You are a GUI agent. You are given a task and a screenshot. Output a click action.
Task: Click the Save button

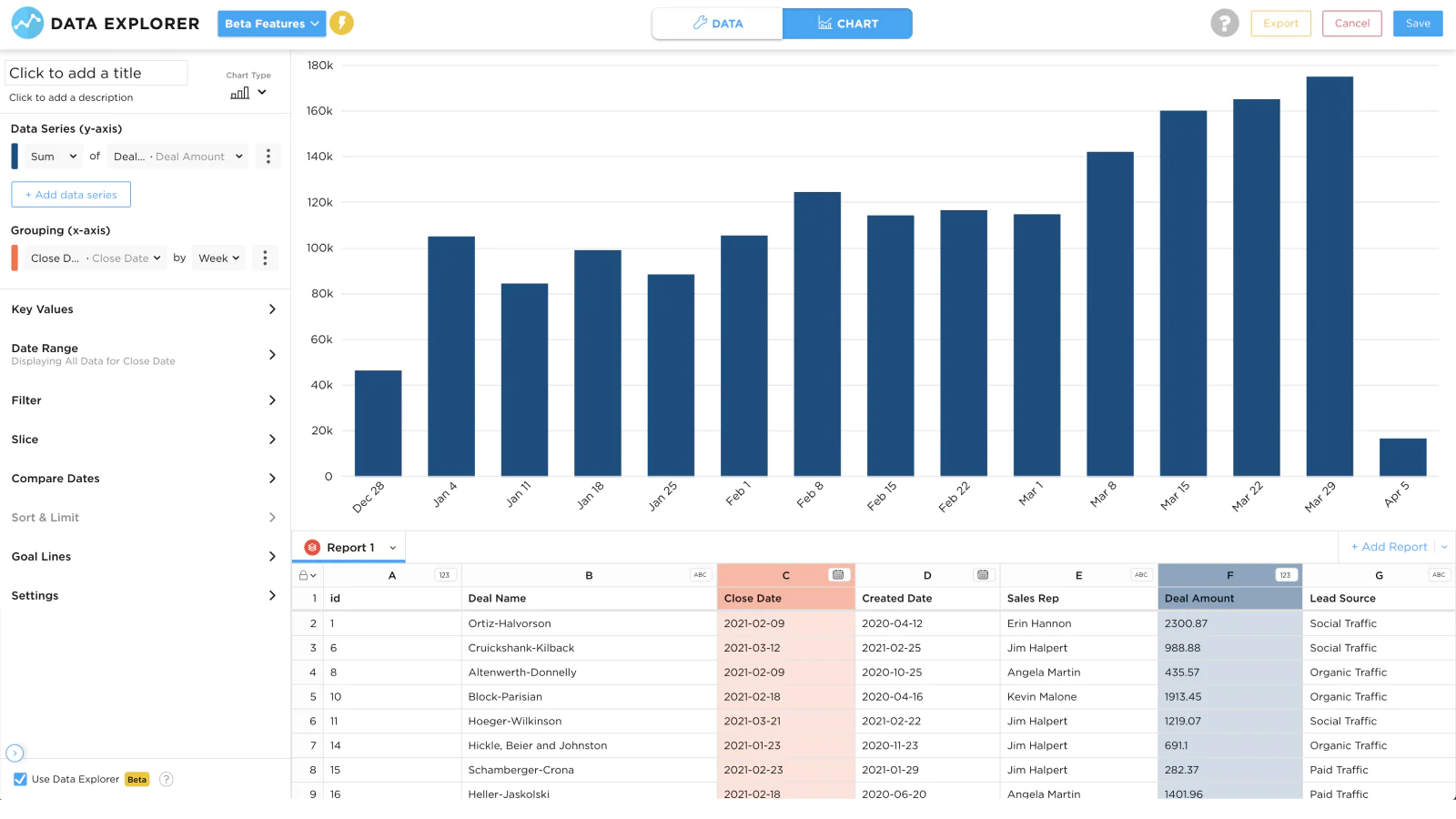tap(1417, 24)
